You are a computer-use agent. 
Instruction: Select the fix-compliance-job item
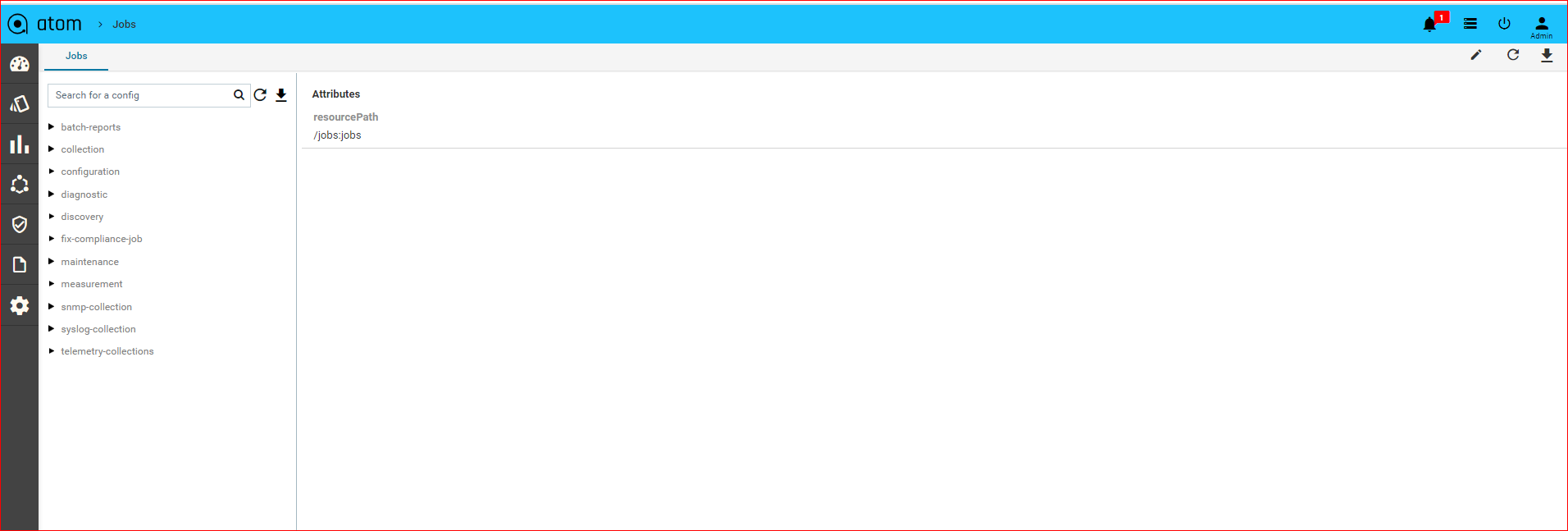[x=102, y=239]
